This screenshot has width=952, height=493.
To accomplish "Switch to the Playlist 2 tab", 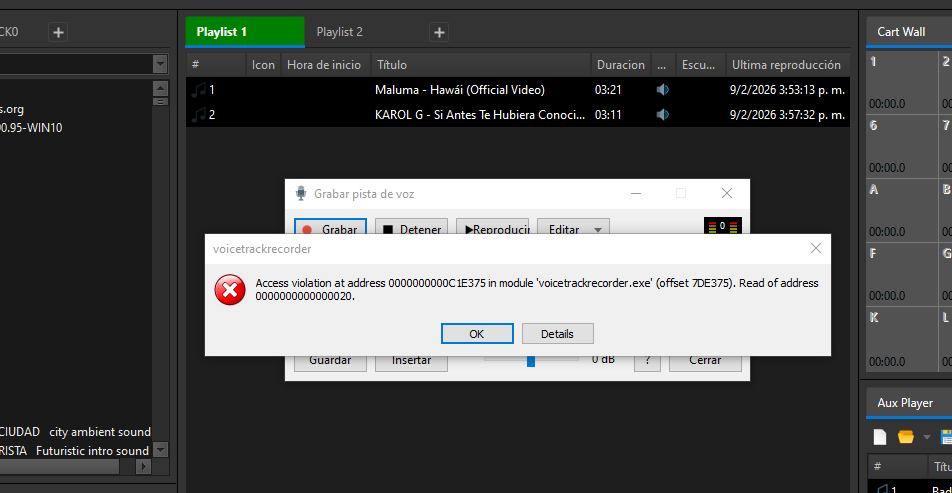I will (x=340, y=32).
